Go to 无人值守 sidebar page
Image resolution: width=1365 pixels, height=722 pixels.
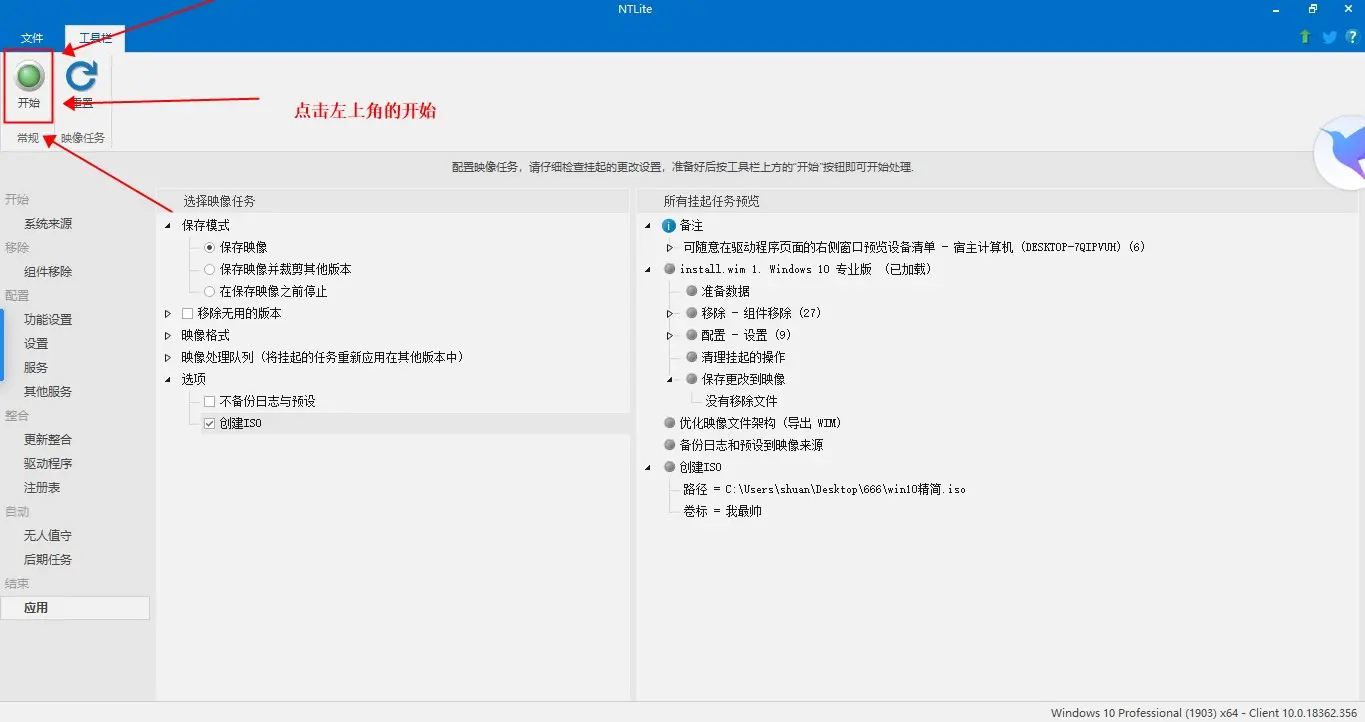[x=48, y=536]
